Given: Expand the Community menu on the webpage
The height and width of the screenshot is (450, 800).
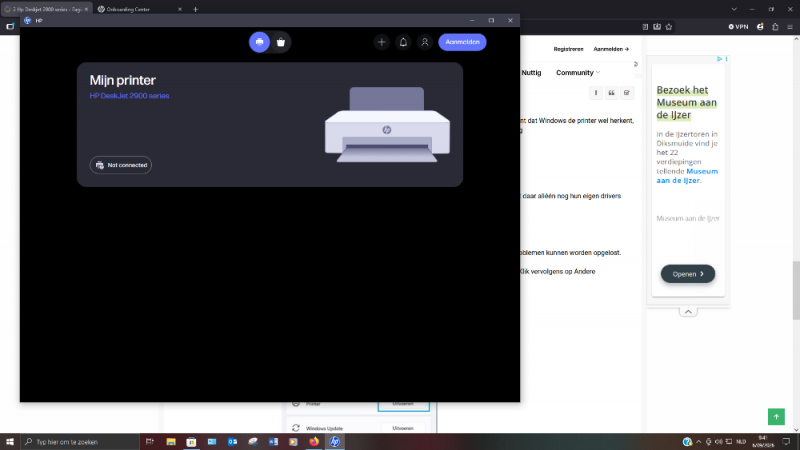Looking at the screenshot, I should pyautogui.click(x=578, y=72).
